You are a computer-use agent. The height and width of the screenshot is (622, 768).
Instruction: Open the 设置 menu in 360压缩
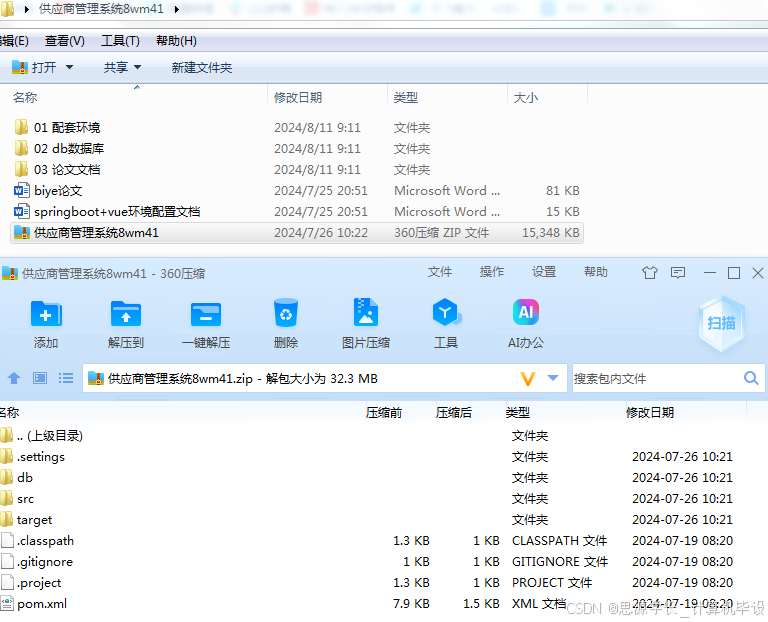(x=544, y=272)
